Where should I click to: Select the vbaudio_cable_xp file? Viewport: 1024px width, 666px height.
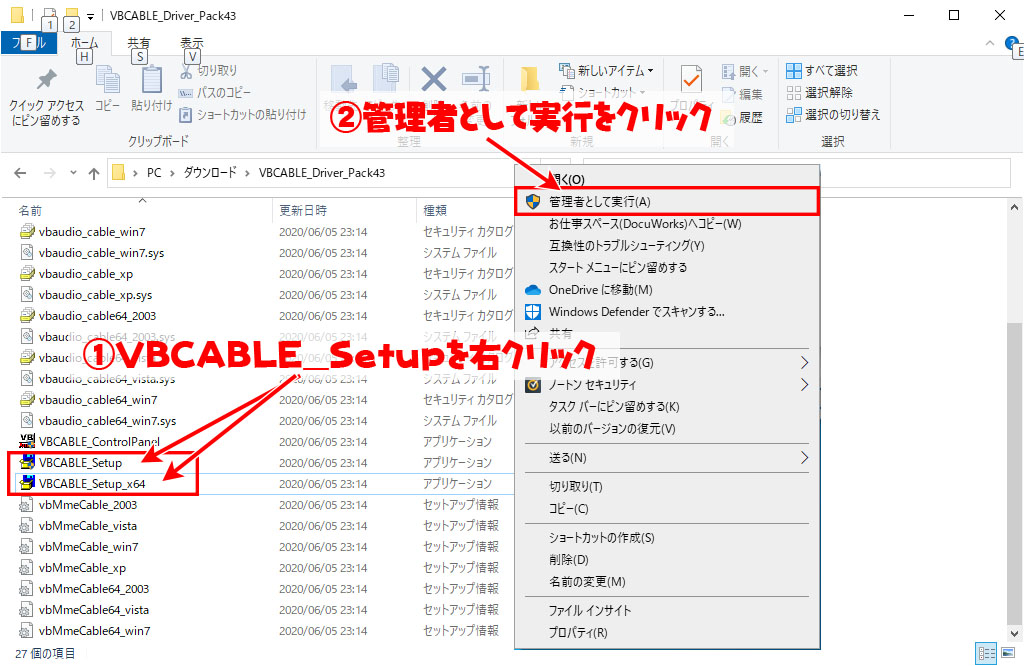click(x=86, y=274)
